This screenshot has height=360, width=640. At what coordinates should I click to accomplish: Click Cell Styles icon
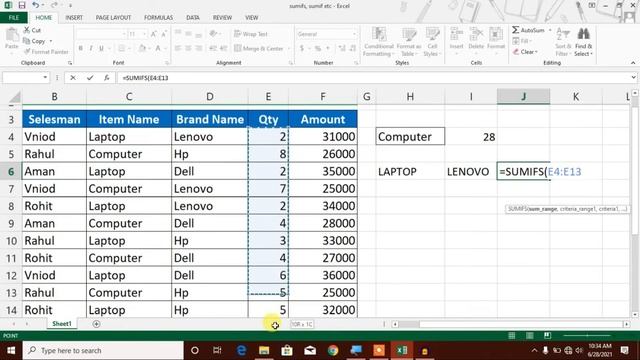(x=432, y=35)
